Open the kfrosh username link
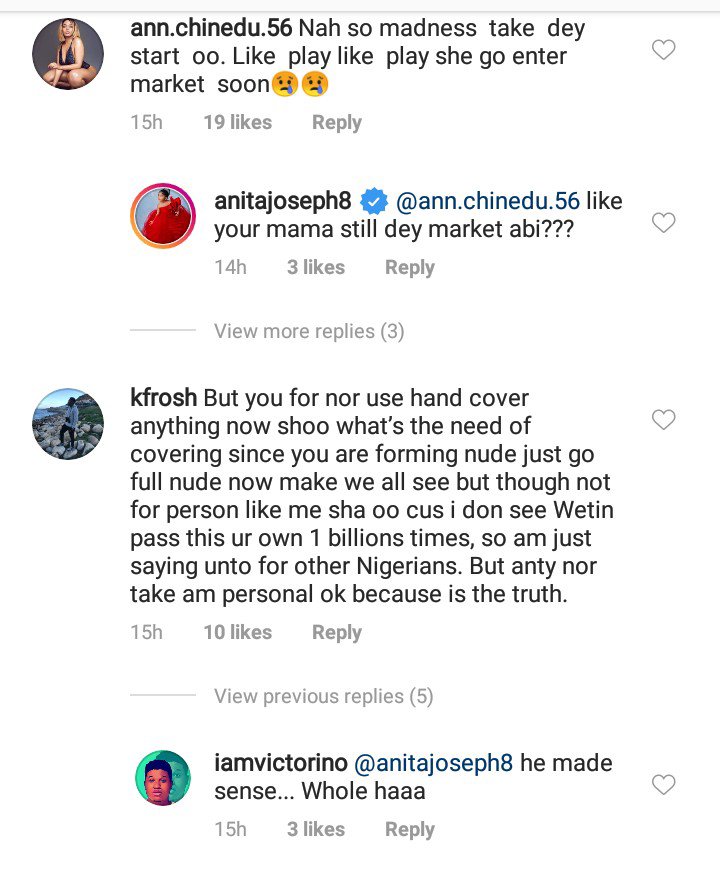 click(164, 397)
